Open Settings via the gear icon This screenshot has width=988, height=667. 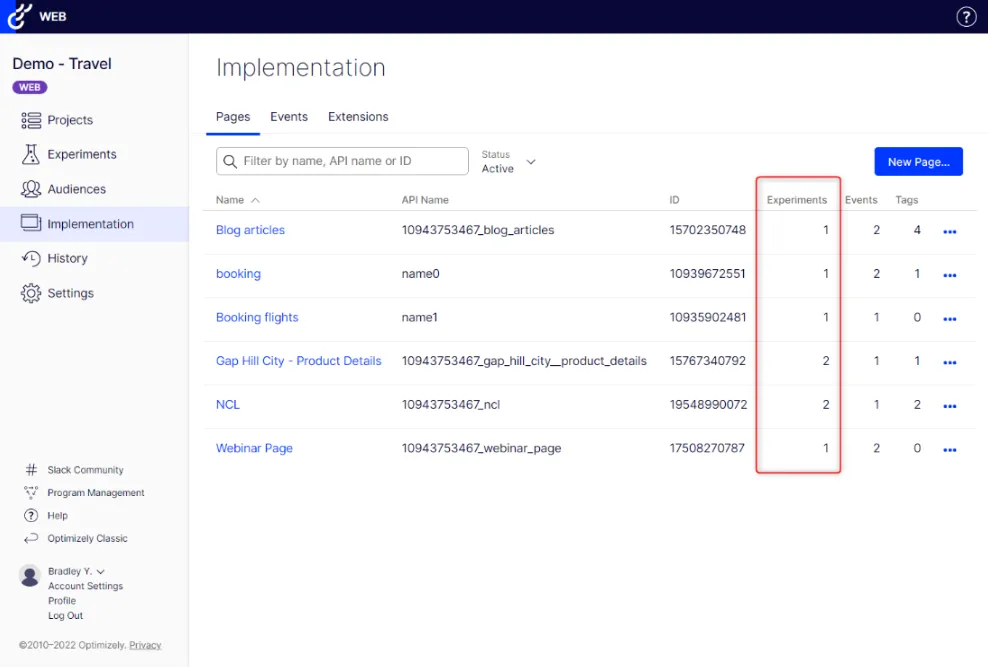pyautogui.click(x=31, y=293)
